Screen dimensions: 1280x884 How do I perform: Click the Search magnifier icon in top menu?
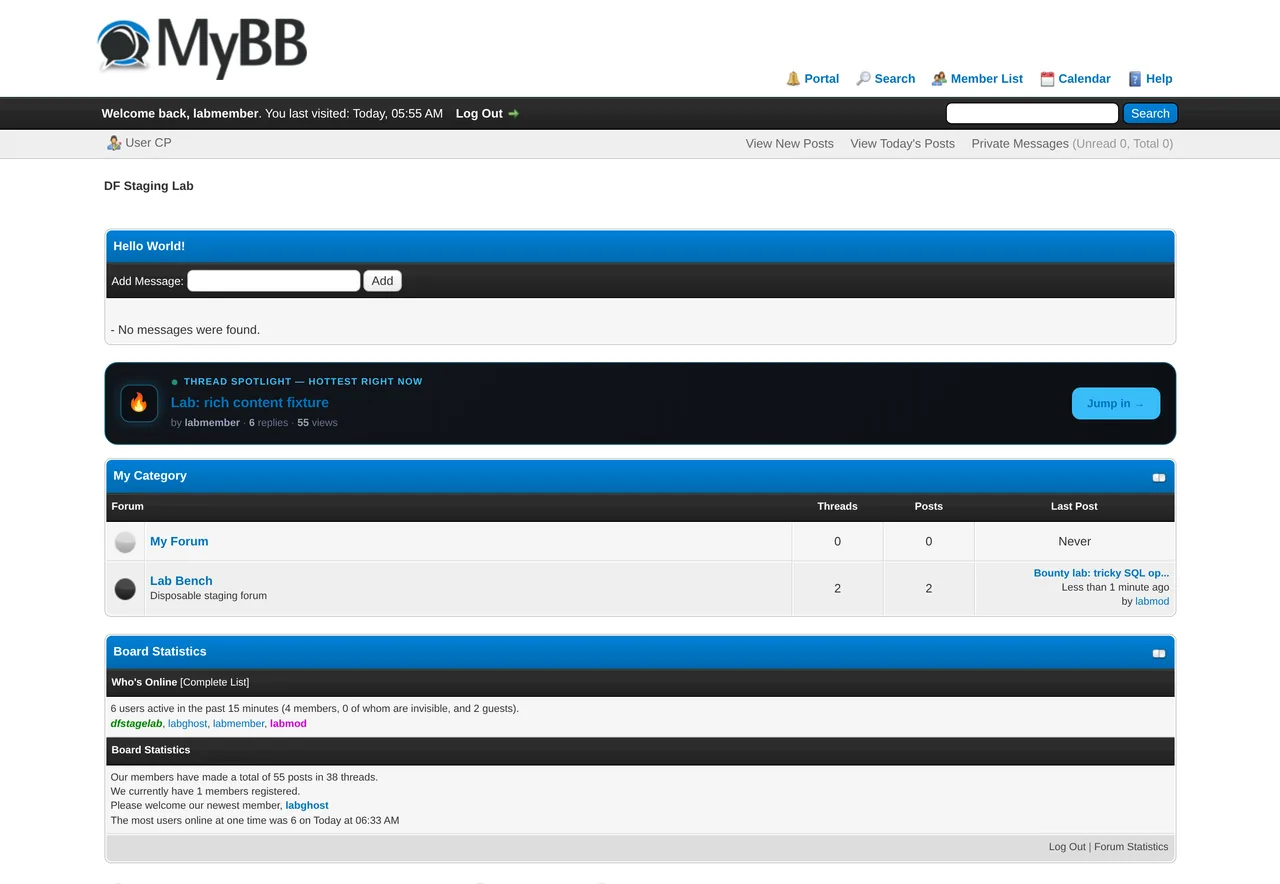click(x=863, y=79)
